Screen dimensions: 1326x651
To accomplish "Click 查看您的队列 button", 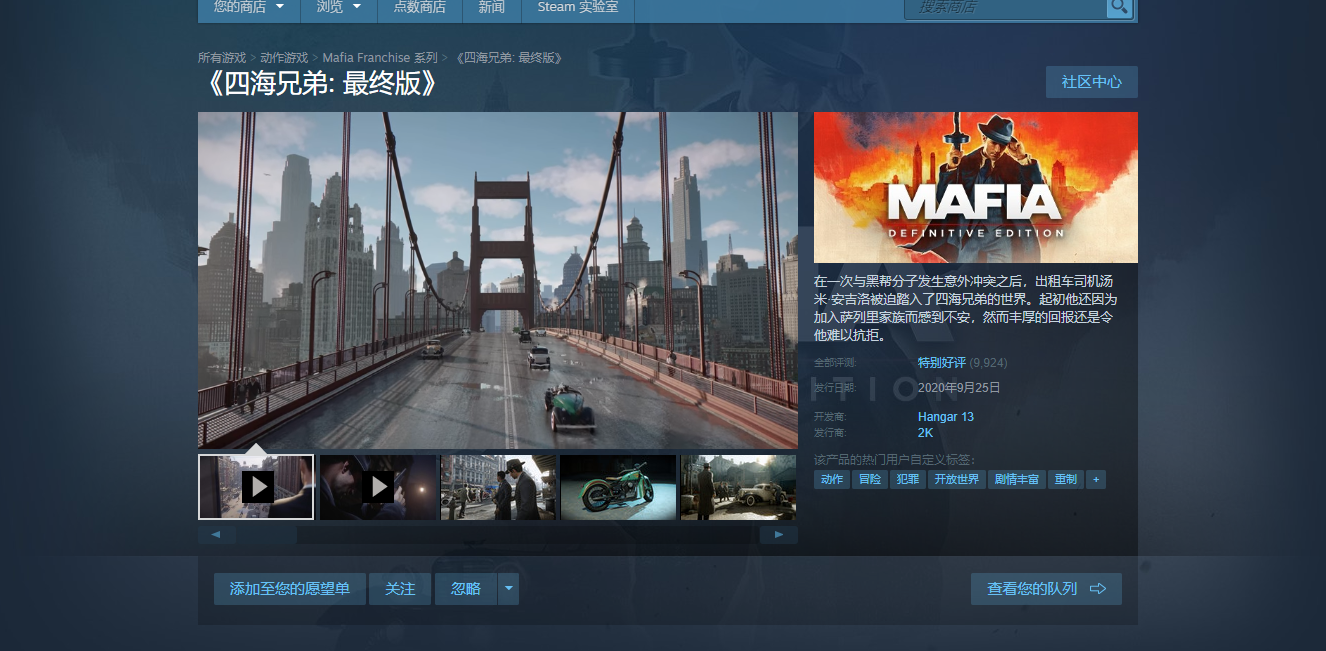I will tap(1046, 589).
